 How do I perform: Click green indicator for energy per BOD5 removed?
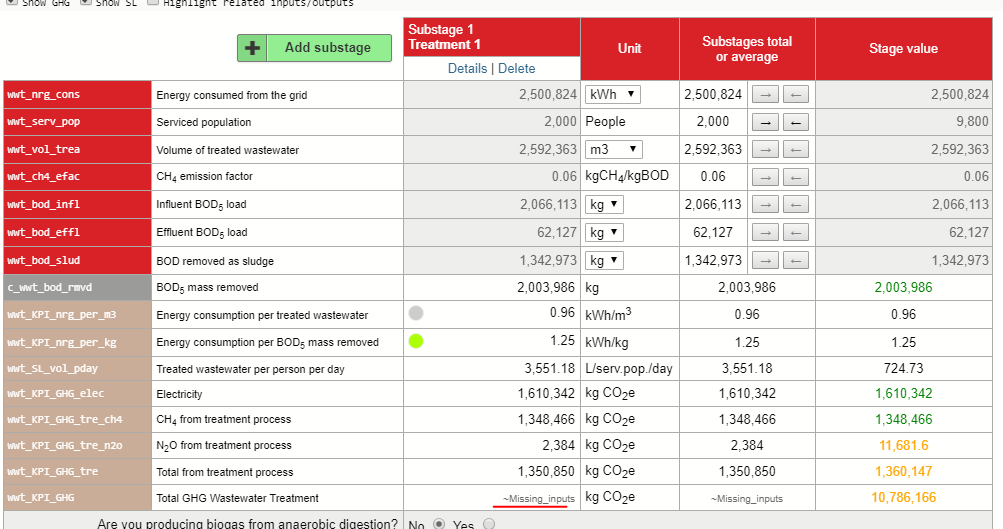[416, 341]
